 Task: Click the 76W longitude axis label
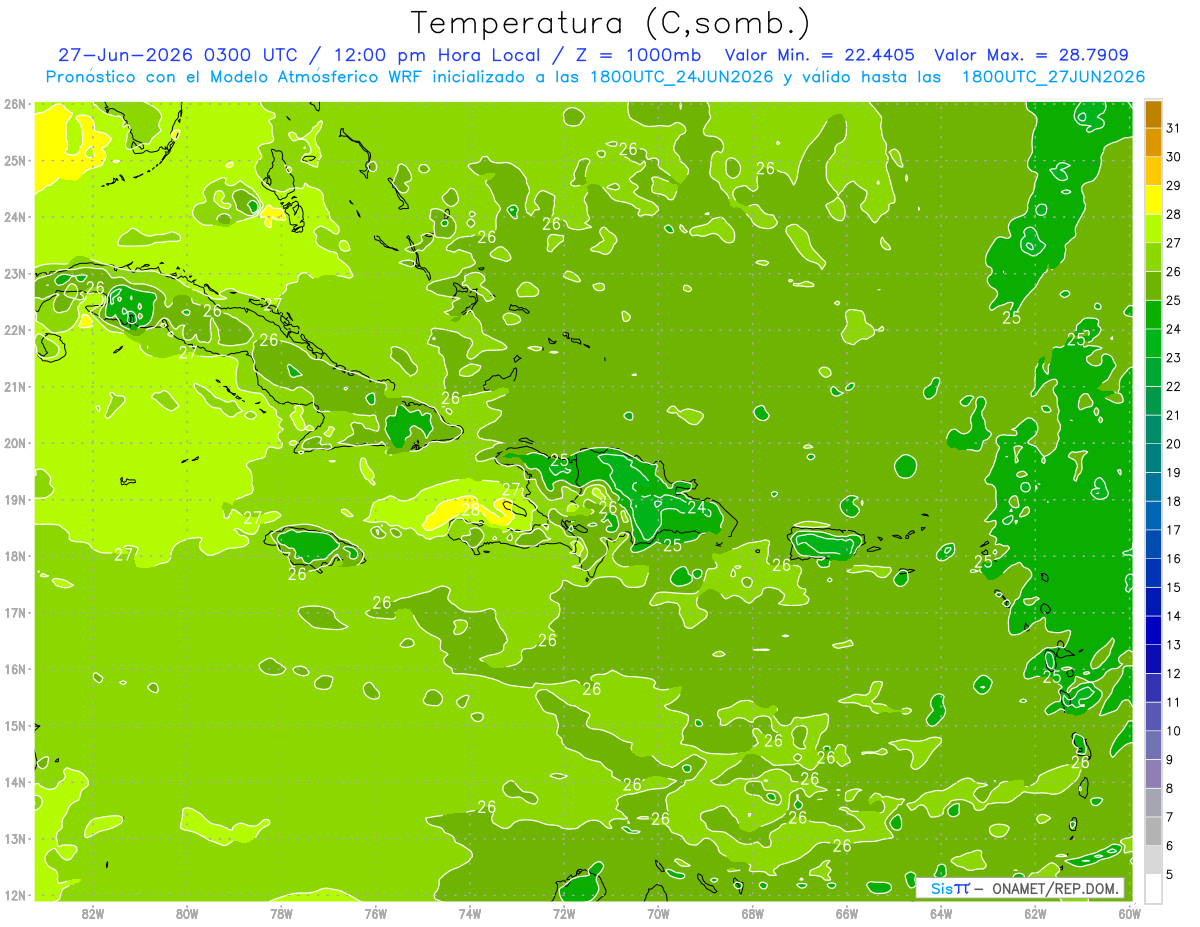[x=376, y=913]
